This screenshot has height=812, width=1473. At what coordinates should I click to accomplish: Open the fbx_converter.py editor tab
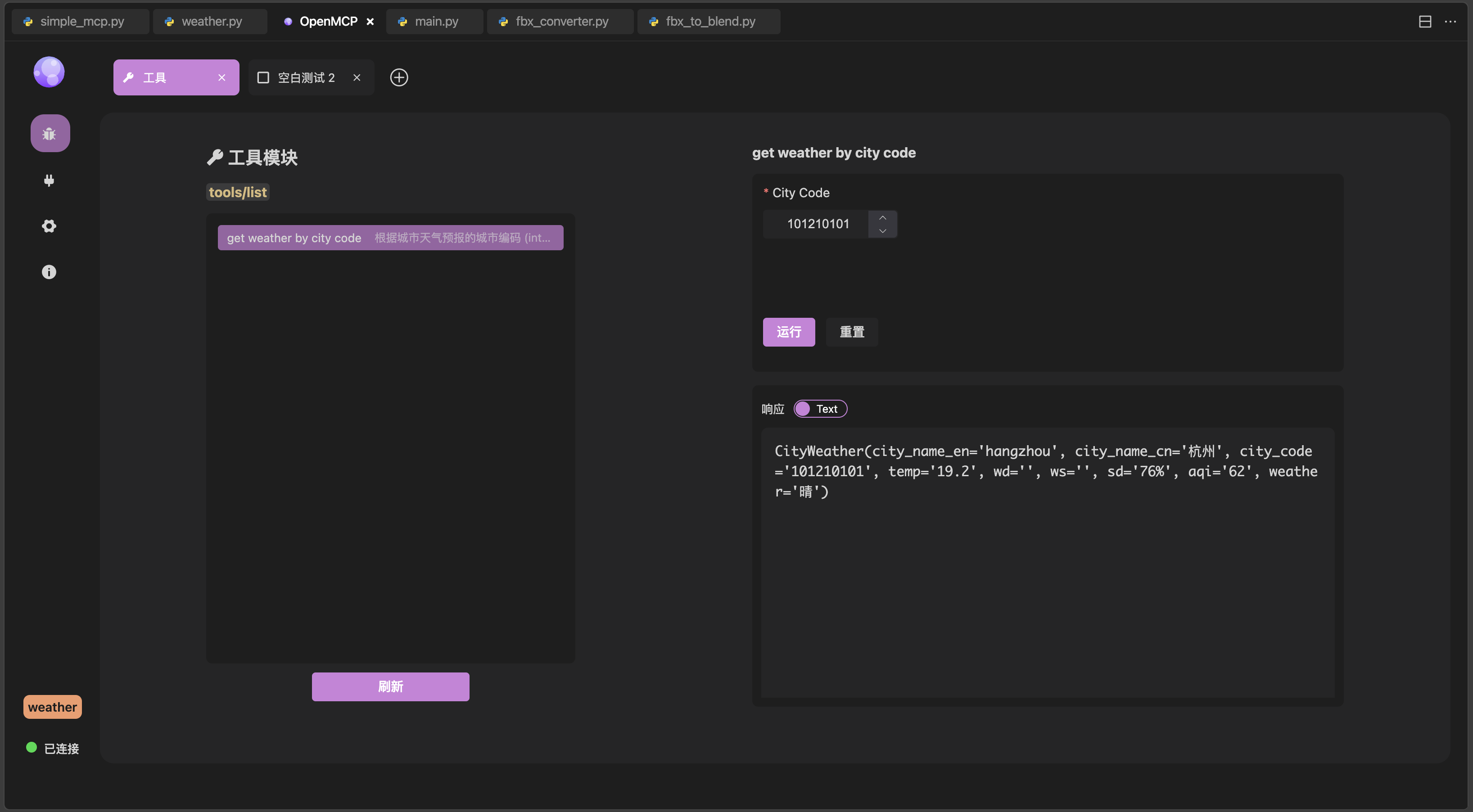pos(561,22)
